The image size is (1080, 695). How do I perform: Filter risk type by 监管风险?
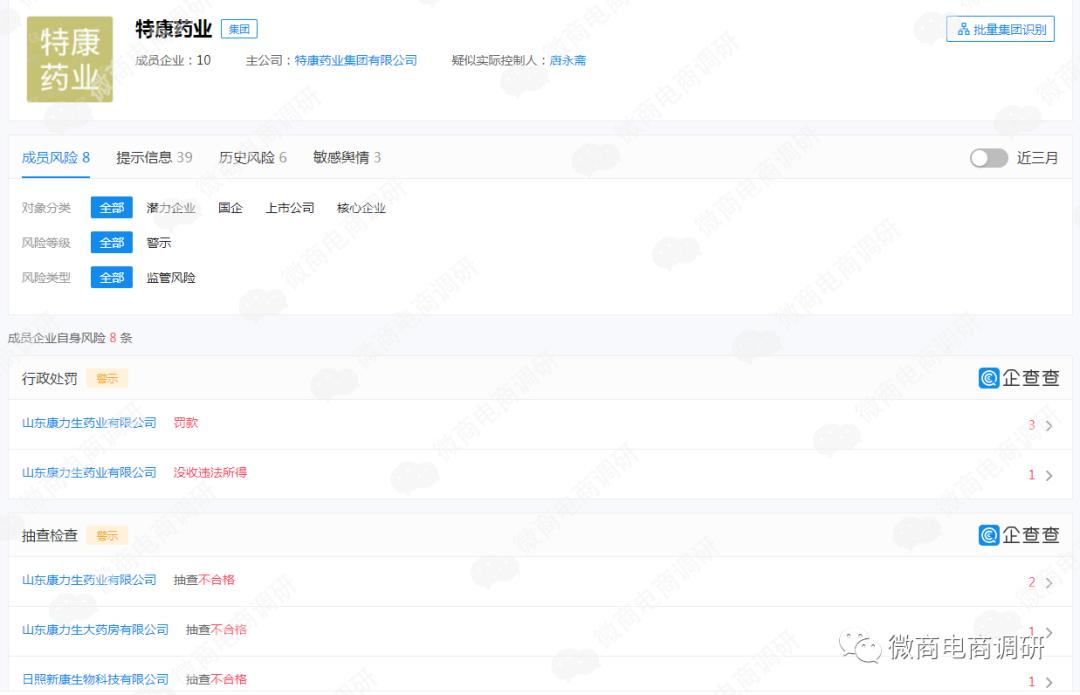pyautogui.click(x=171, y=278)
